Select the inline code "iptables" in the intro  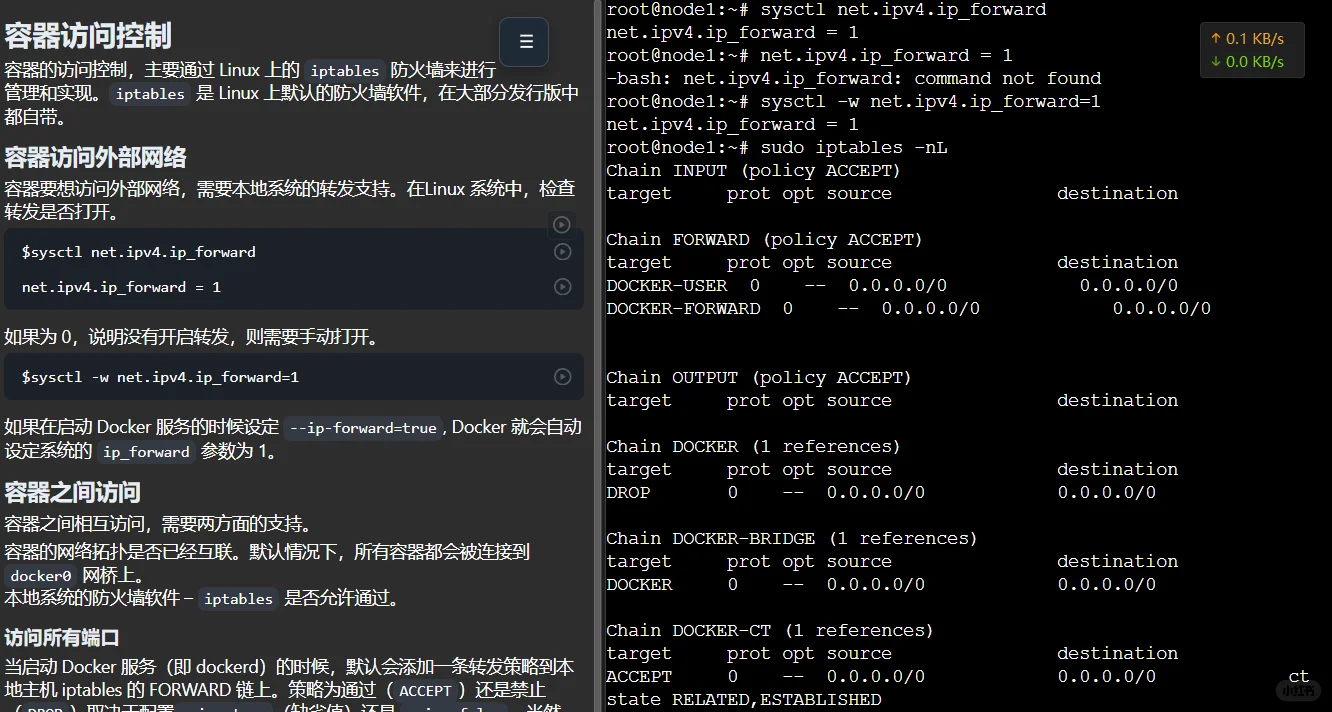pyautogui.click(x=344, y=70)
